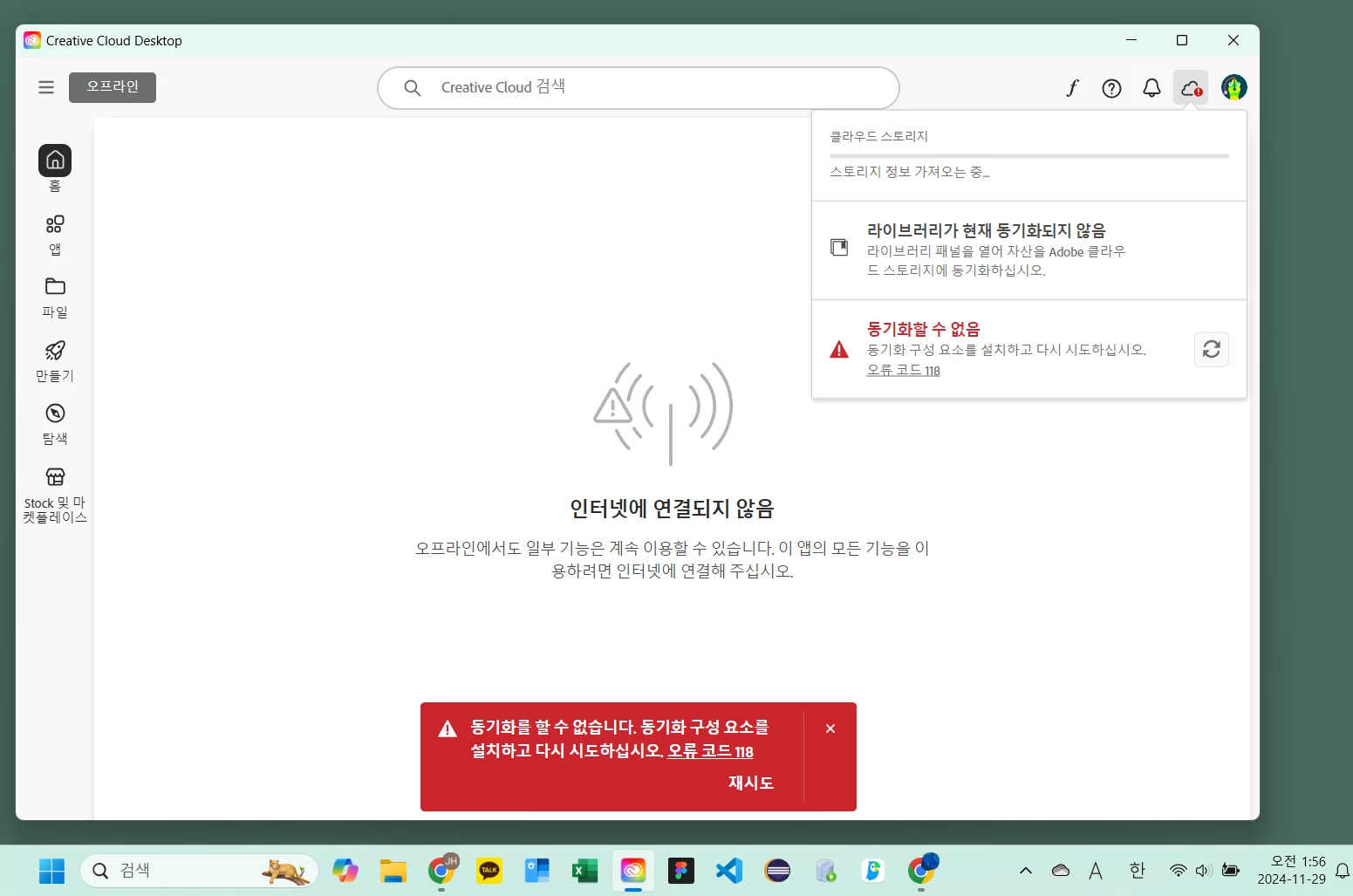Click the red warning triangle in sync panel
This screenshot has width=1353, height=896.
[839, 350]
